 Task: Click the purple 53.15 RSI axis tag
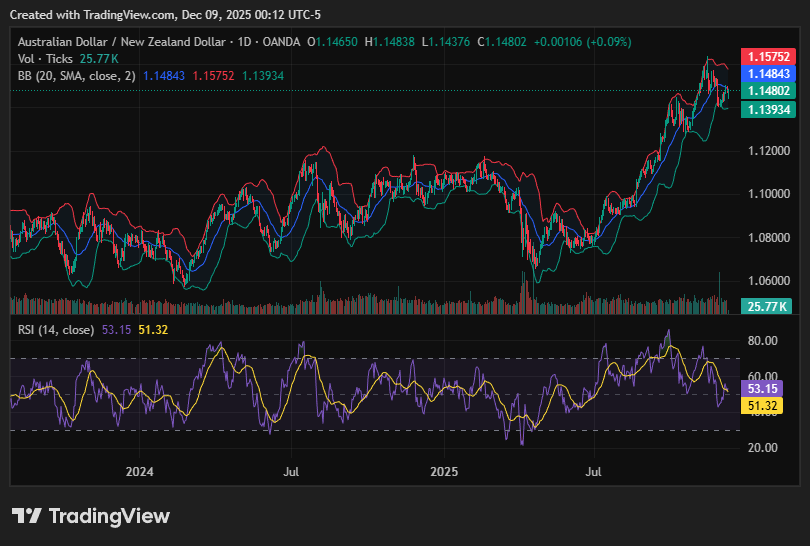coord(765,388)
